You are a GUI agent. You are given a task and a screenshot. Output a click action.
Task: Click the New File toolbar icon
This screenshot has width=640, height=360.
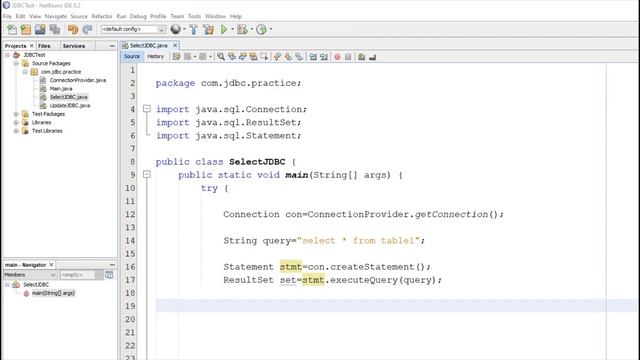pyautogui.click(x=11, y=29)
